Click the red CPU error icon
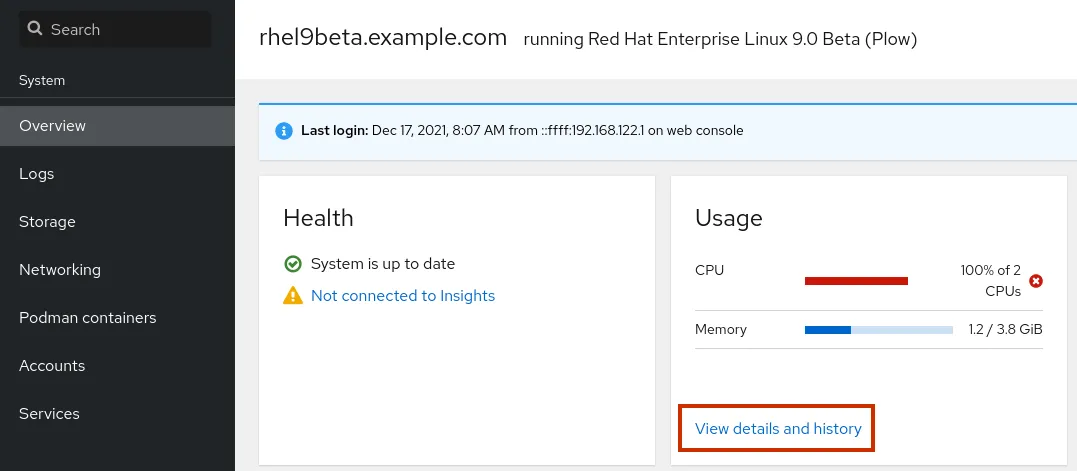1077x471 pixels. point(1036,281)
